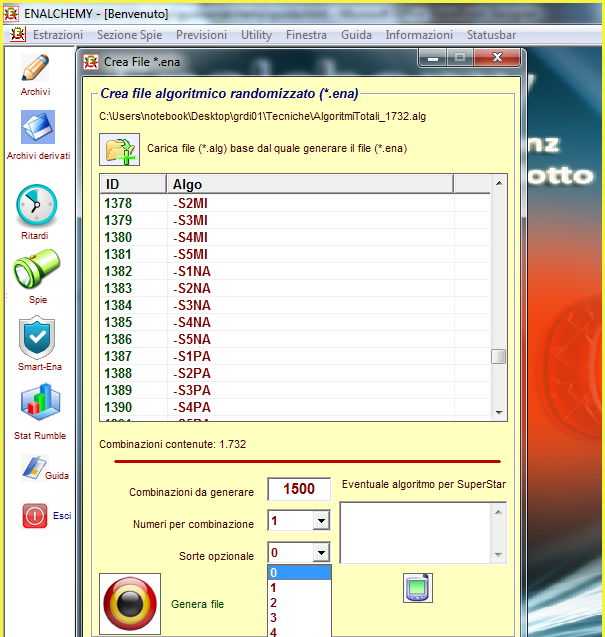This screenshot has height=637, width=605.
Task: Click the Genera file round button
Action: 130,604
